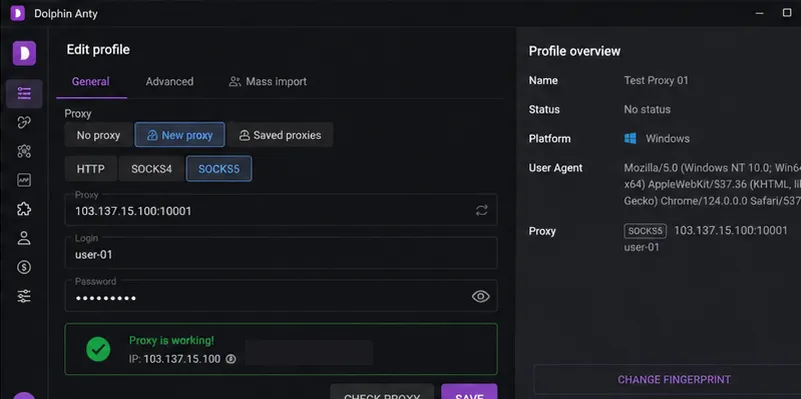Click the 103.137.15.100:10001 text in Profile overview

[x=731, y=231]
